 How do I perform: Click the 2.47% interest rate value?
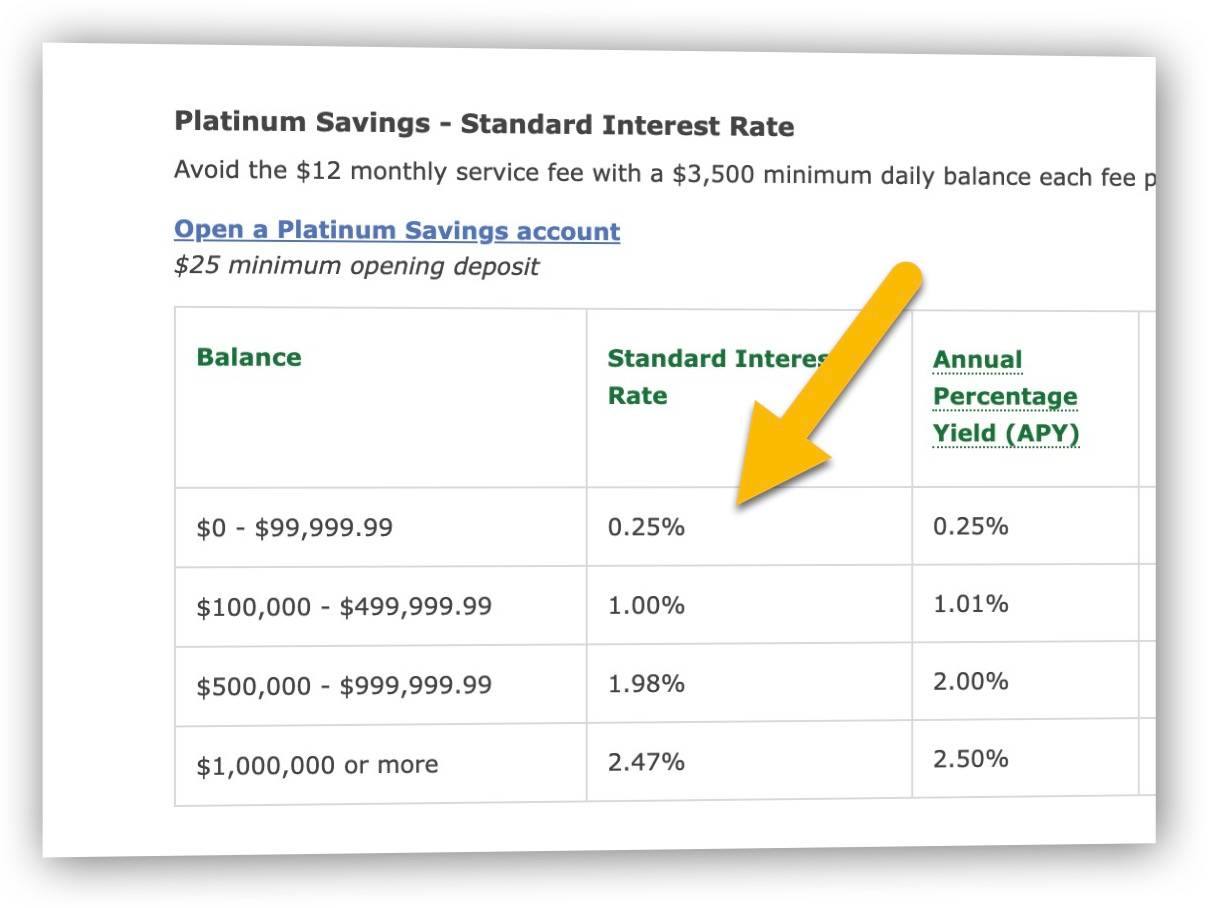(x=646, y=762)
